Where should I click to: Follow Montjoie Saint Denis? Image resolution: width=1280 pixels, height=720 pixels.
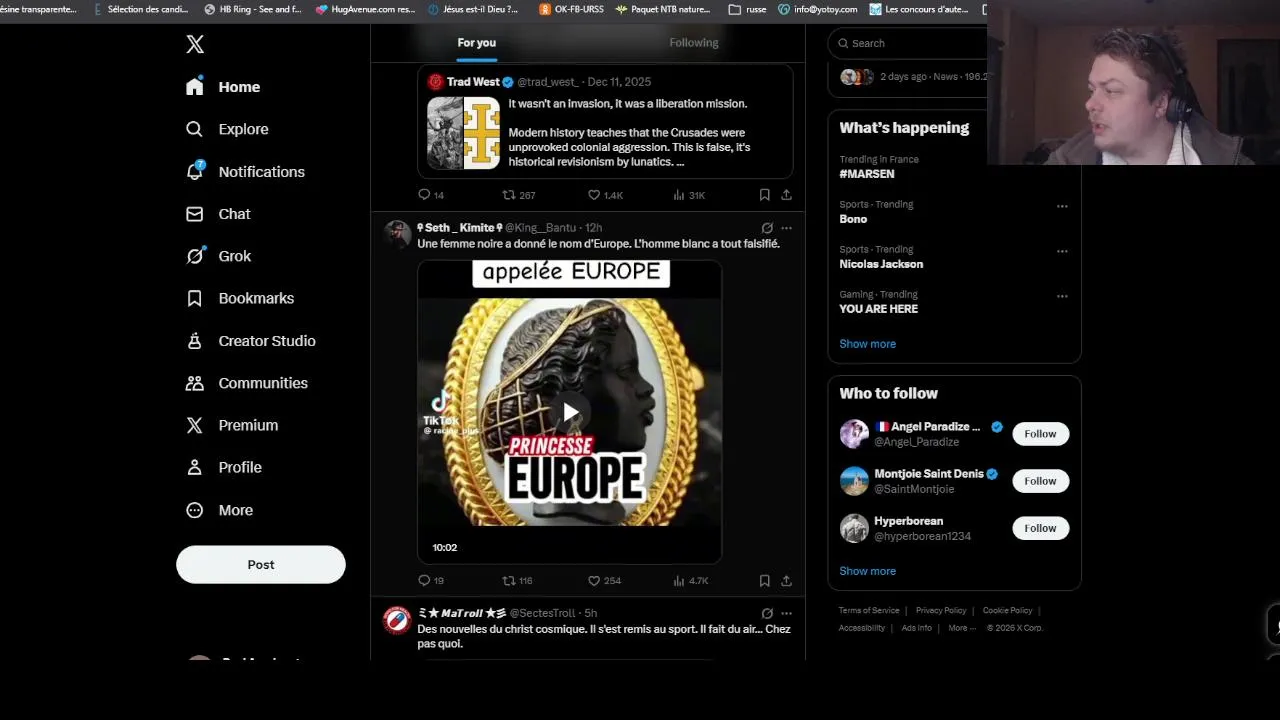coord(1040,481)
